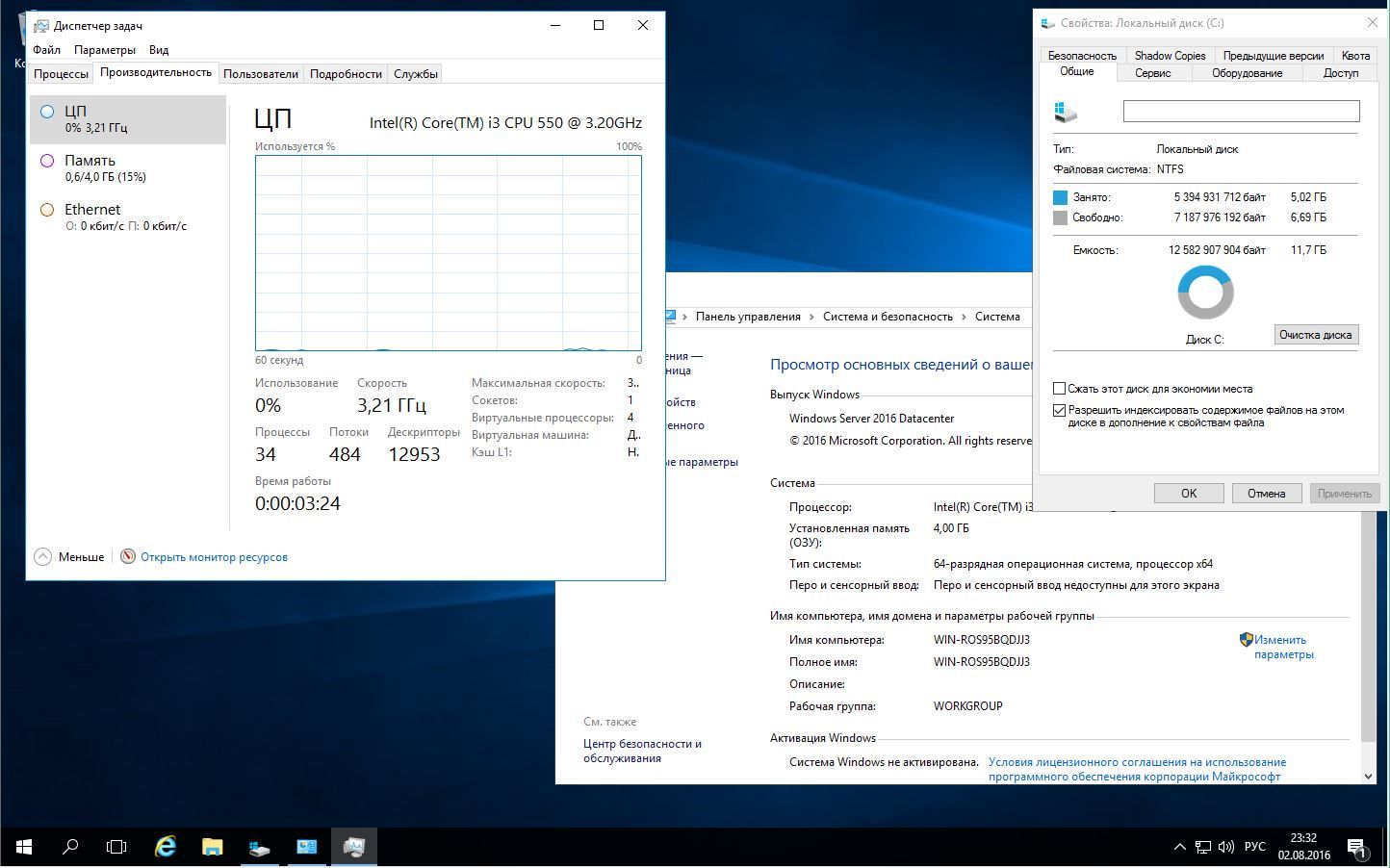The image size is (1390, 868).
Task: Switch to Task Manager taskbar item
Action: (353, 847)
